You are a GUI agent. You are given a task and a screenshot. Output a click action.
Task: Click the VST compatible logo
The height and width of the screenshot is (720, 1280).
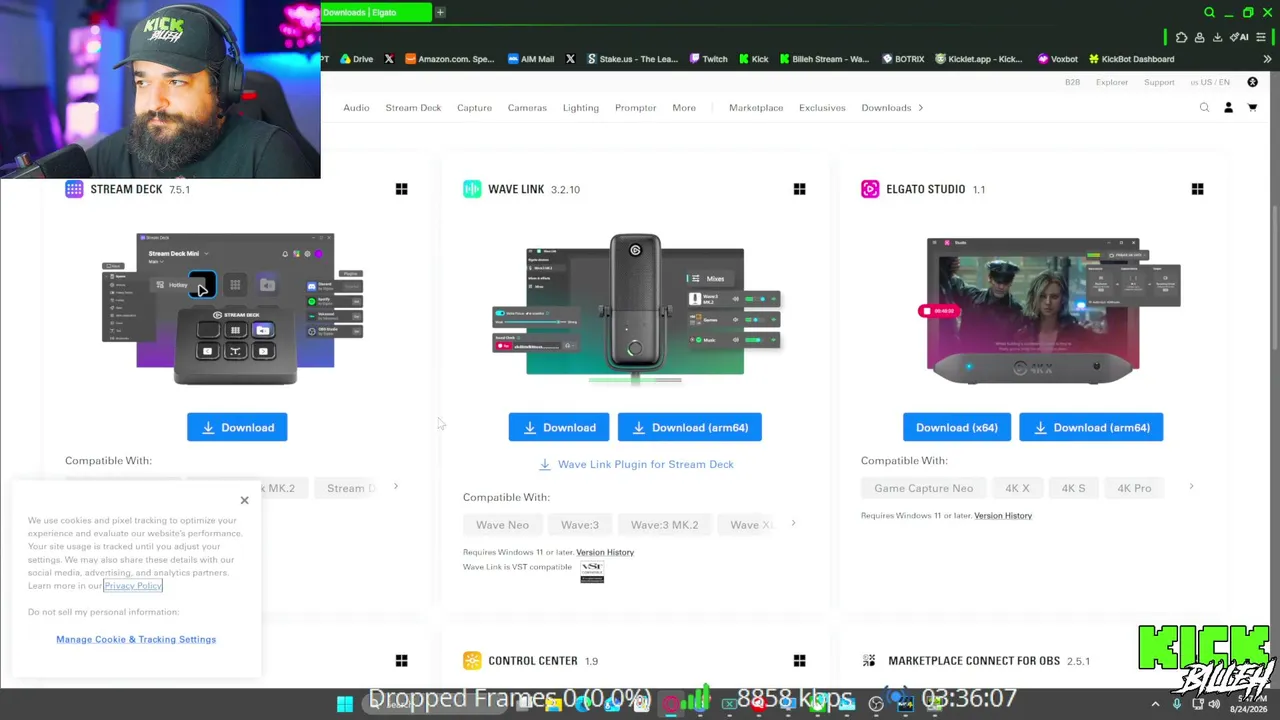(592, 571)
